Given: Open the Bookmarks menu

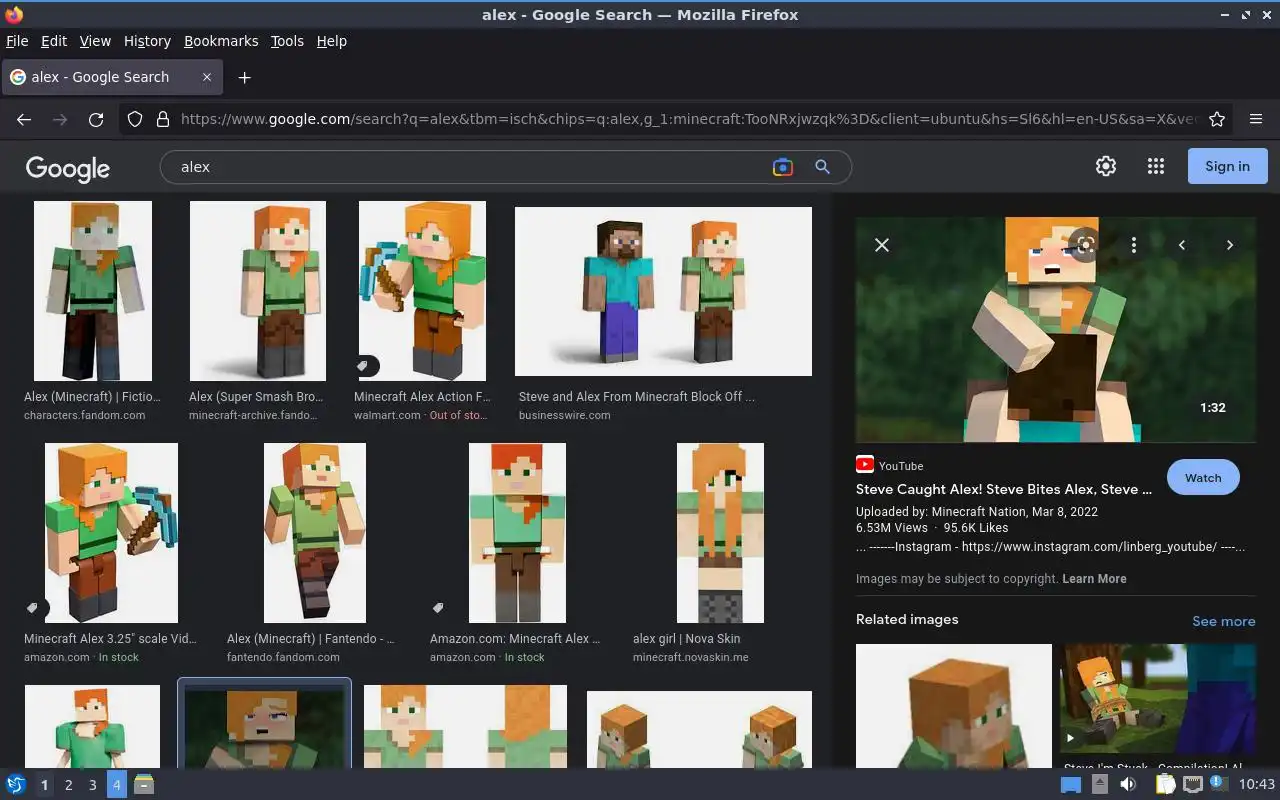Looking at the screenshot, I should point(221,41).
